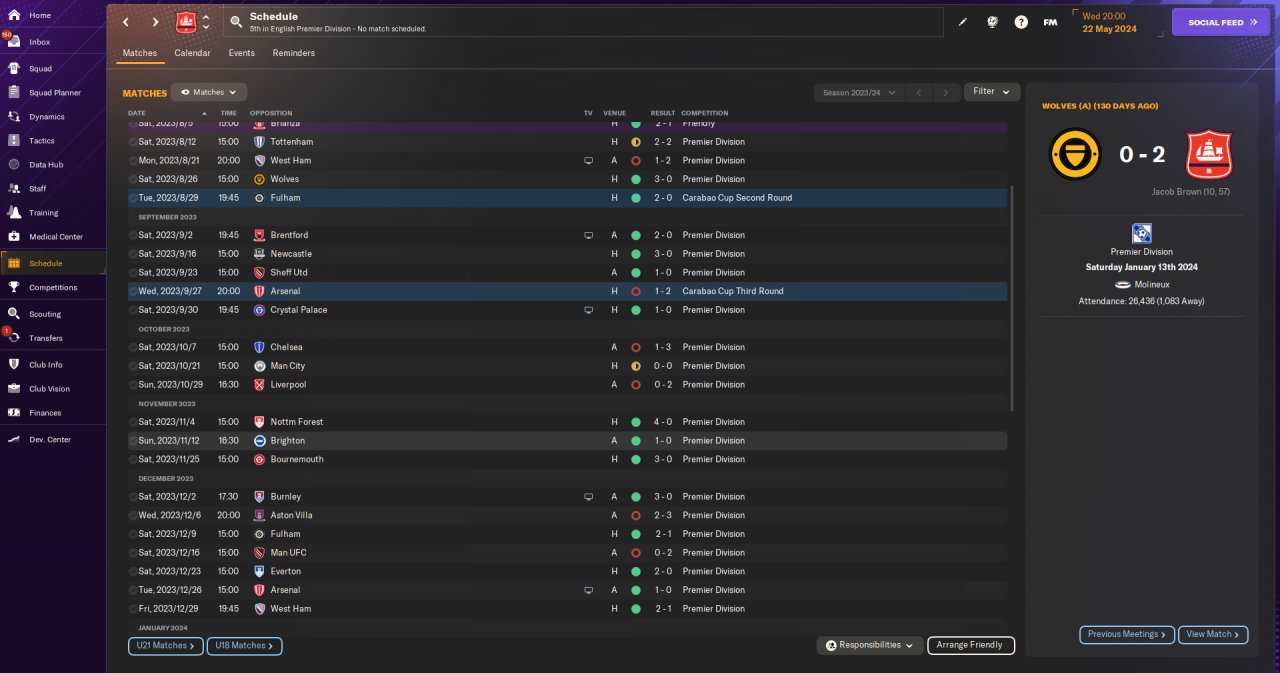Image resolution: width=1280 pixels, height=673 pixels.
Task: Toggle the selector on Chelsea match row
Action: pyautogui.click(x=133, y=347)
